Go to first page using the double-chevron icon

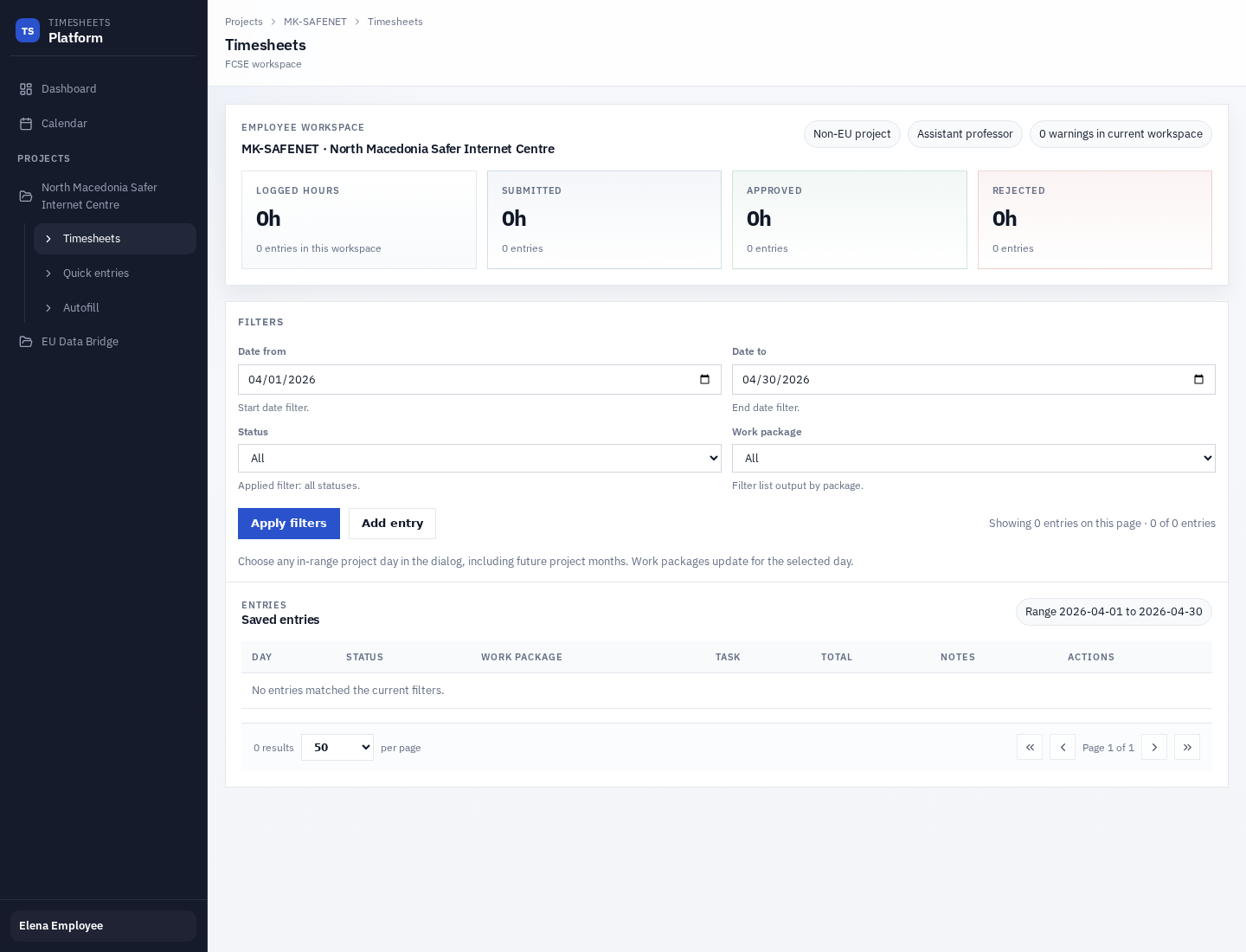click(x=1030, y=747)
